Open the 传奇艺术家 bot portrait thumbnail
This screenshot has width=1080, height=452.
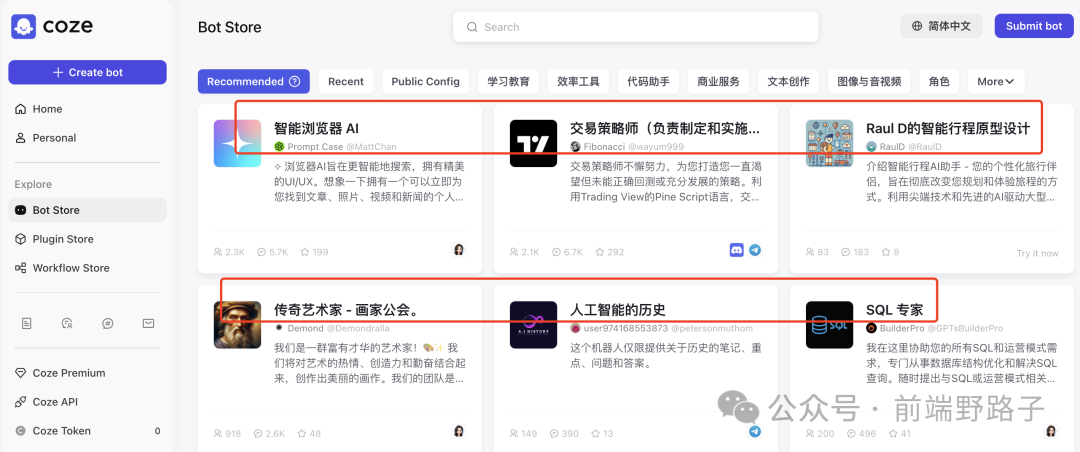(x=237, y=325)
